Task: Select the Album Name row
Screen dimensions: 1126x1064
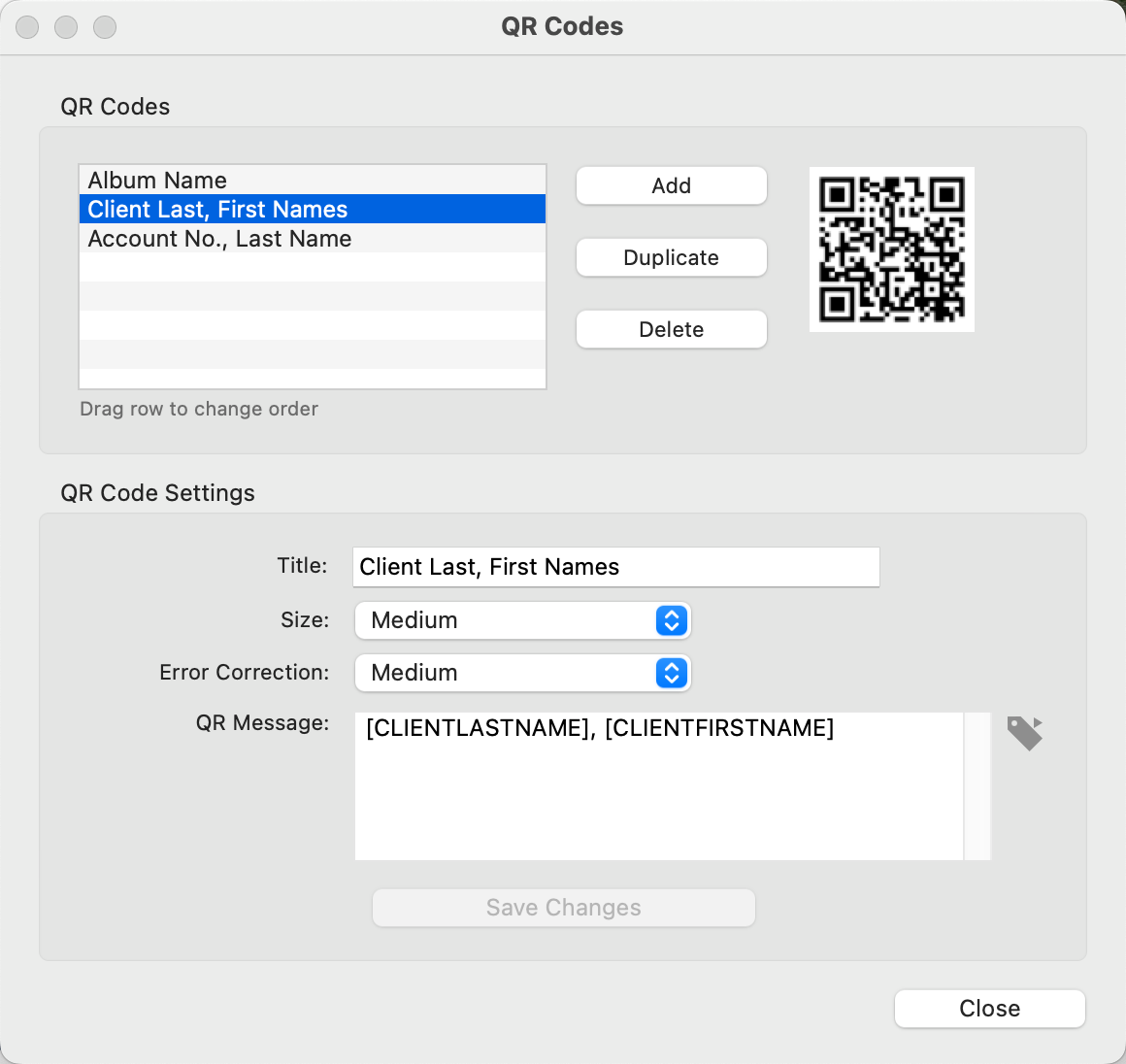Action: point(312,181)
